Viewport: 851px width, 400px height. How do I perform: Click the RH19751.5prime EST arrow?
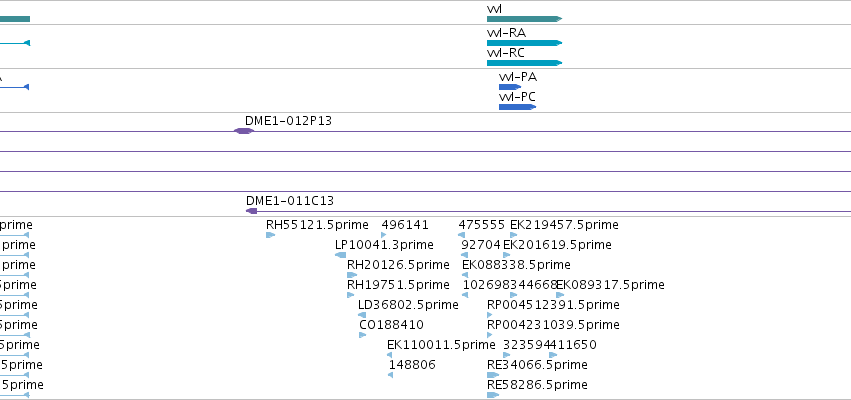click(351, 295)
